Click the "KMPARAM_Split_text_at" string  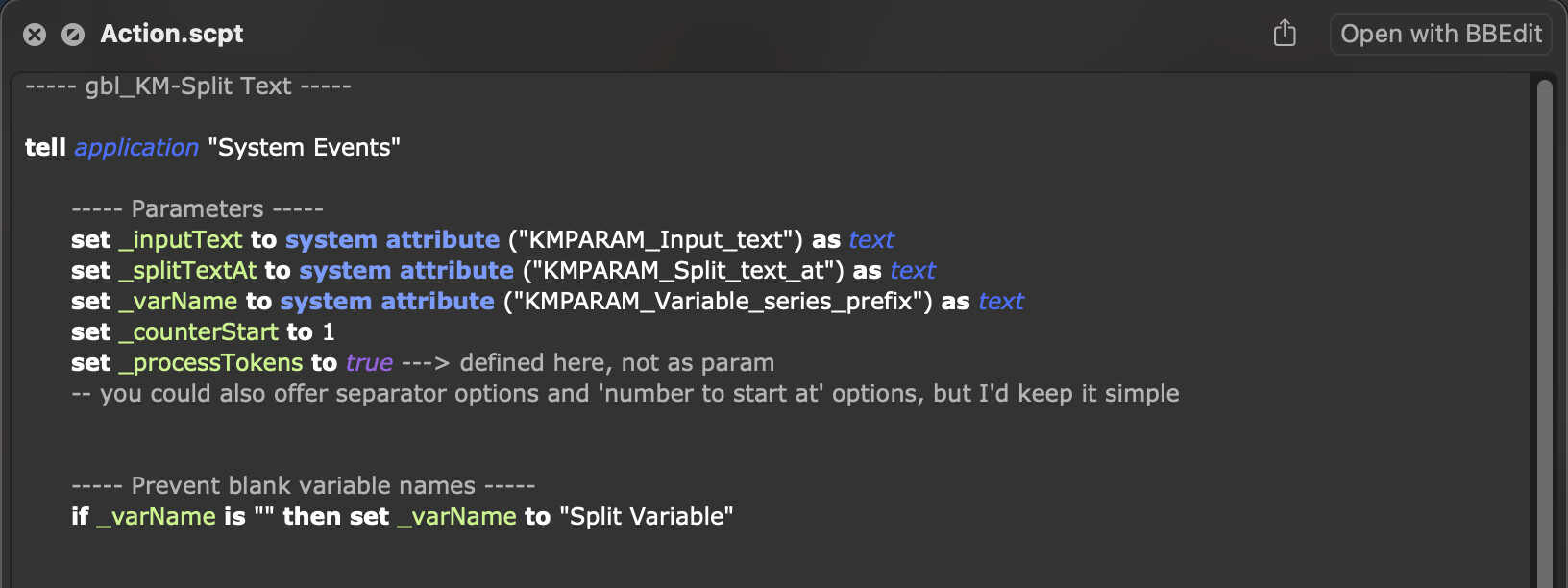(681, 271)
